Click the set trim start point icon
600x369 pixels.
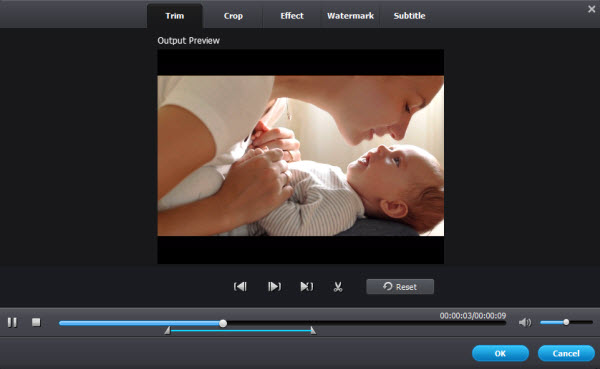240,286
